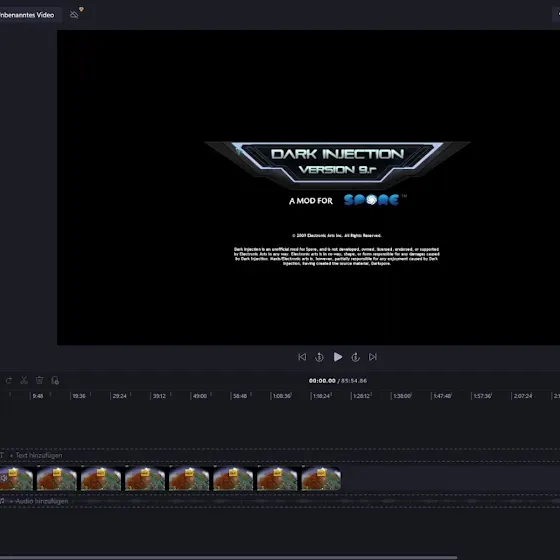560x560 pixels.
Task: Move playhead to 29:24 ruler mark
Action: pos(119,396)
